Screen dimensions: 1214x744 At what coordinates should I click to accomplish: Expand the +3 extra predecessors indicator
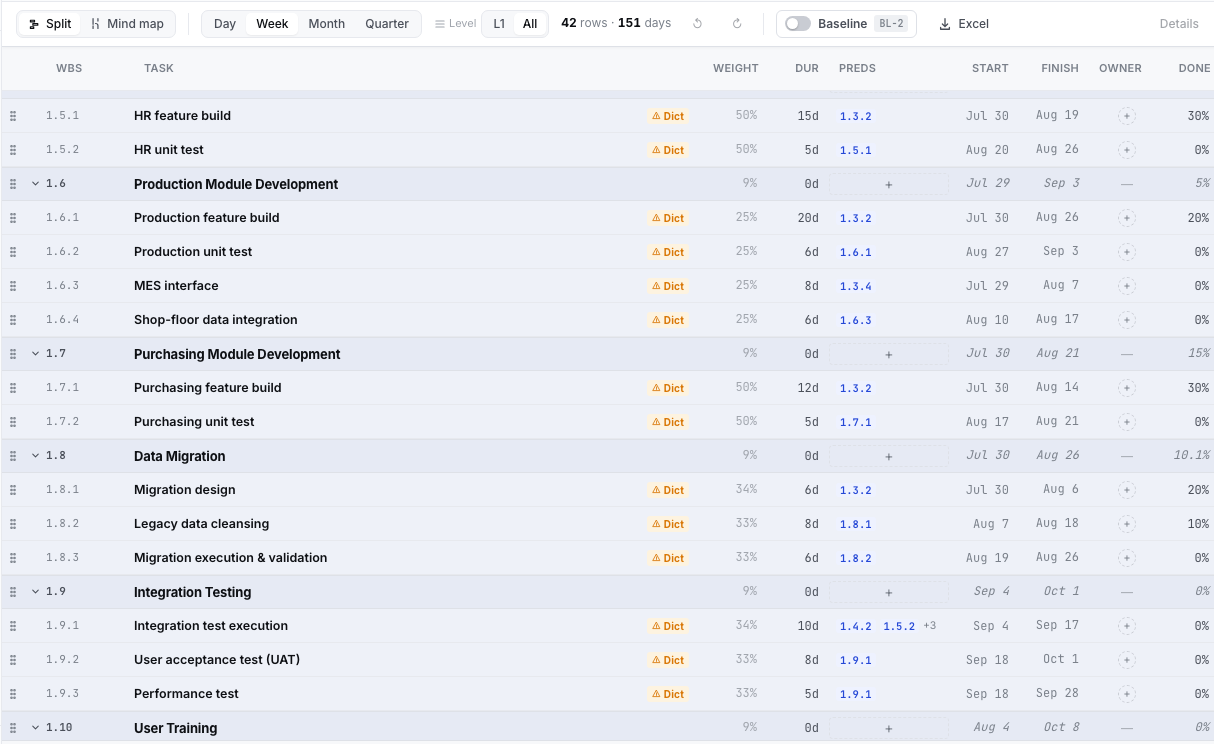pyautogui.click(x=929, y=626)
